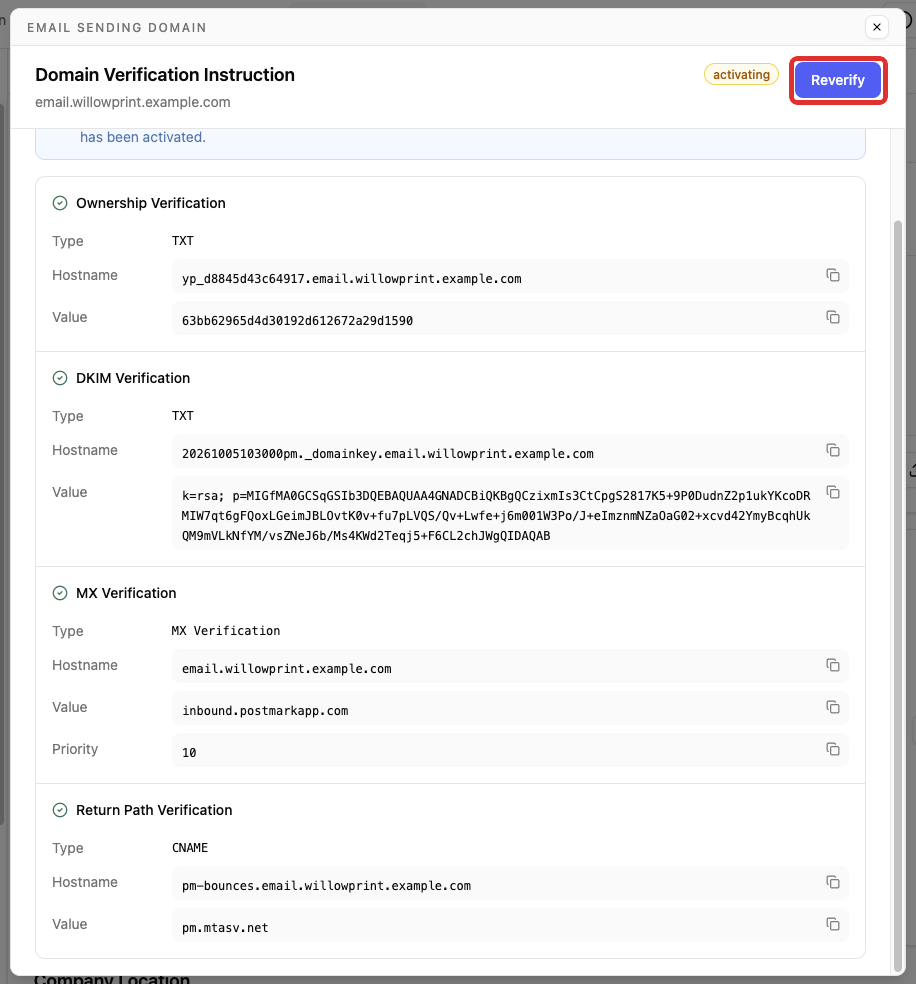
Task: Click the priority value 10
Action: [x=189, y=752]
